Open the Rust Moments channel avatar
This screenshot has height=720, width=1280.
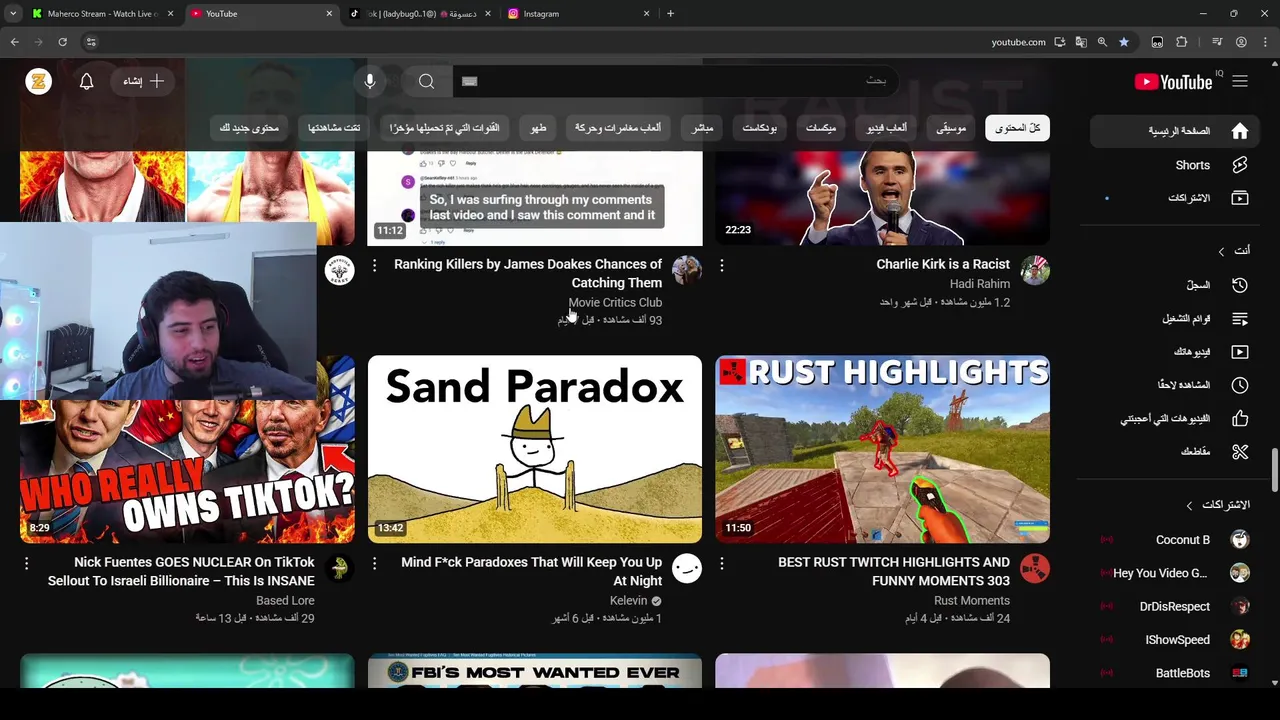pyautogui.click(x=1035, y=568)
